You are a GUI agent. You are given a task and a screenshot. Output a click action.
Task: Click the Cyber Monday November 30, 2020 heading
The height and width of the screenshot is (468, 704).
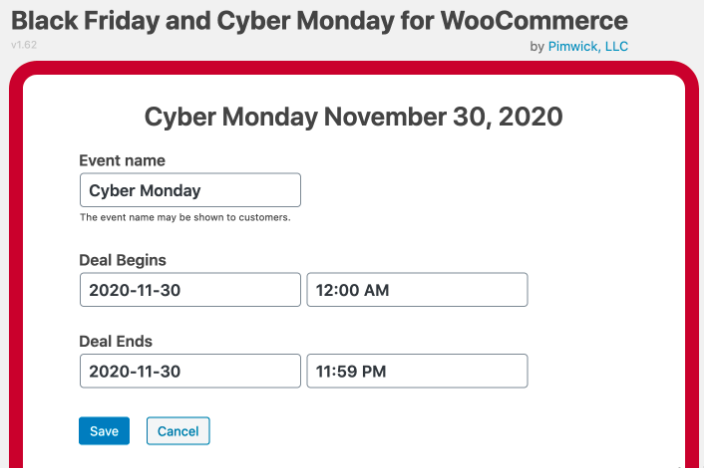coord(353,117)
